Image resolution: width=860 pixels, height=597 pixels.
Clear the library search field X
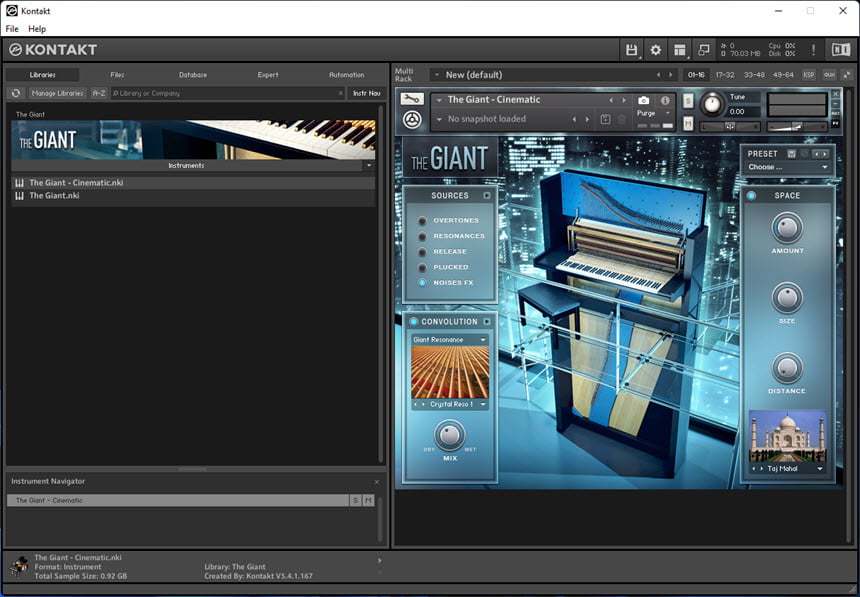tap(340, 93)
